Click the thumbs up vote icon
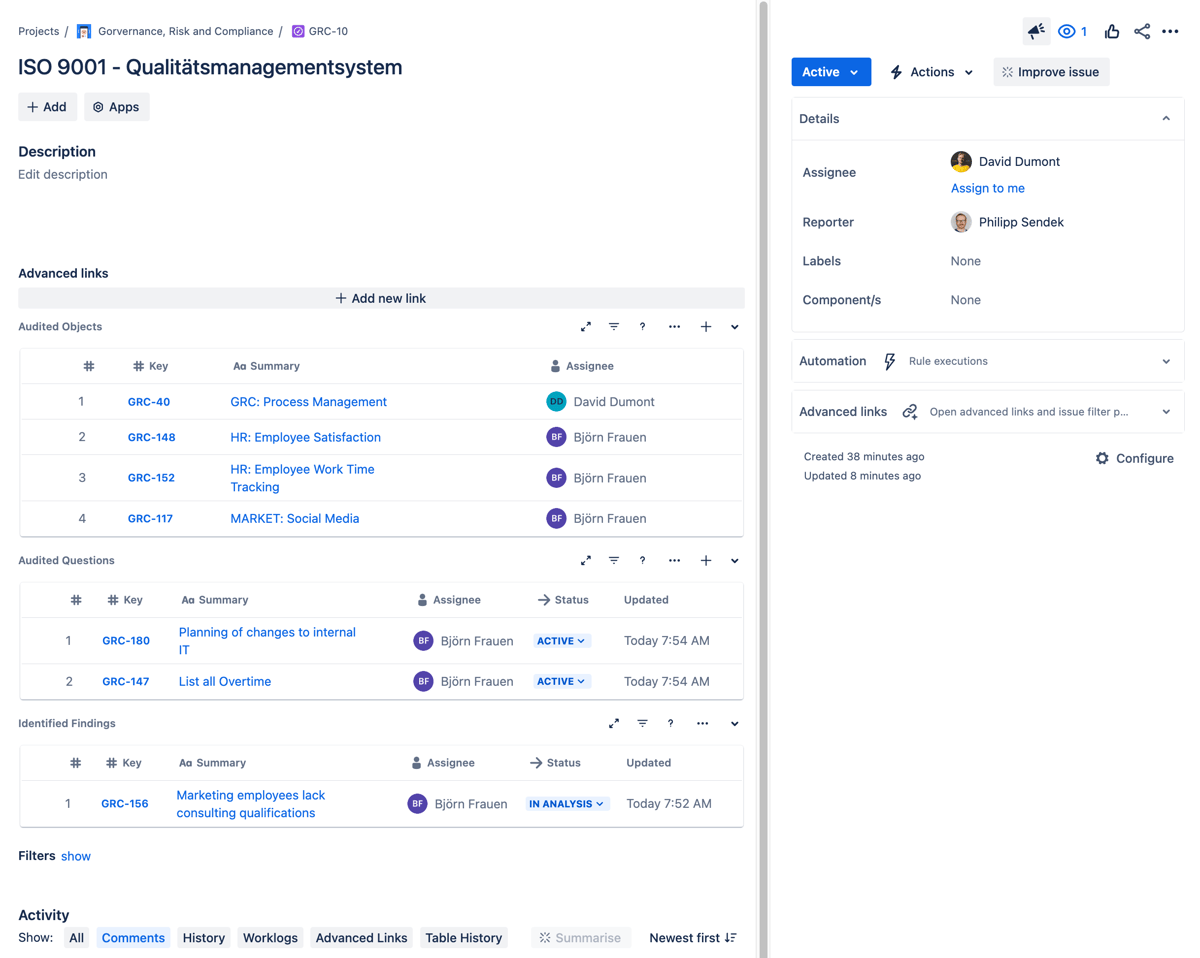The width and height of the screenshot is (1200, 958). [x=1112, y=32]
